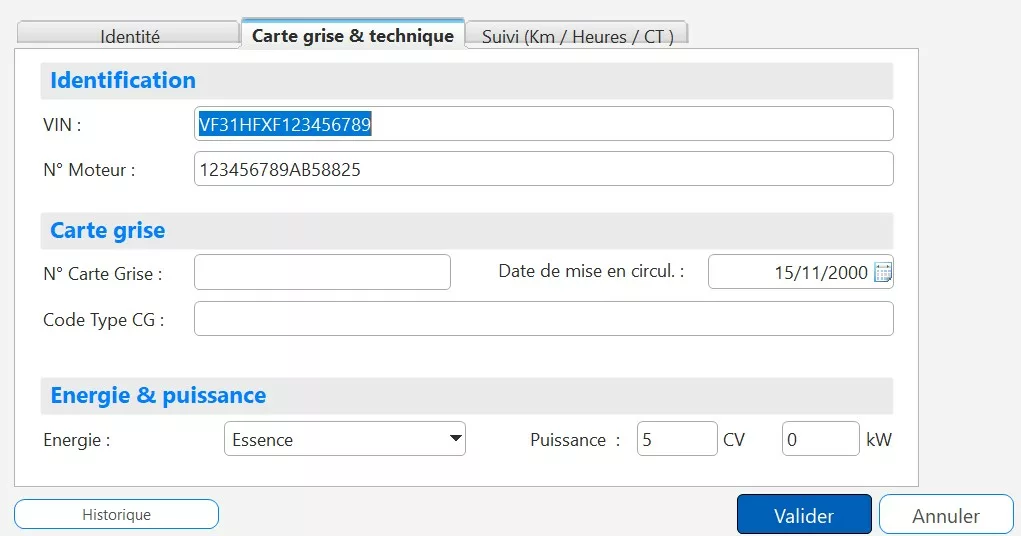Screen dimensions: 1021x536
Task: Click the Code Type CG field
Action: [544, 319]
